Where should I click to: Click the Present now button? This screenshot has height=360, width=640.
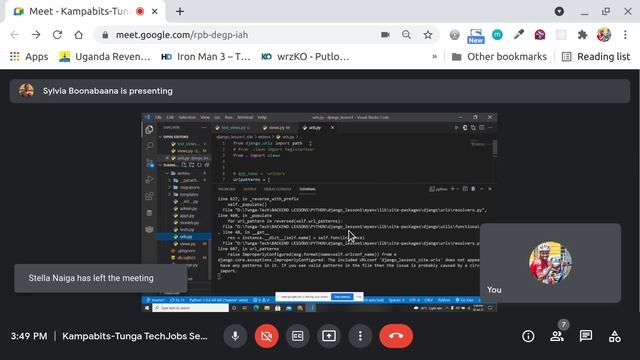pyautogui.click(x=329, y=336)
